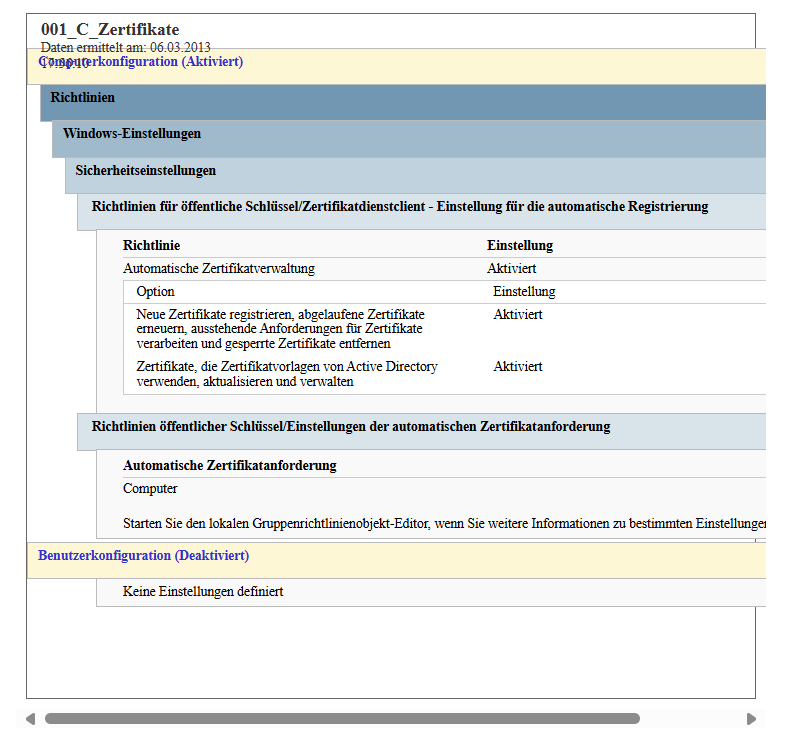Click the bold Einstellung column header
The width and height of the screenshot is (793, 739).
pyautogui.click(x=520, y=245)
